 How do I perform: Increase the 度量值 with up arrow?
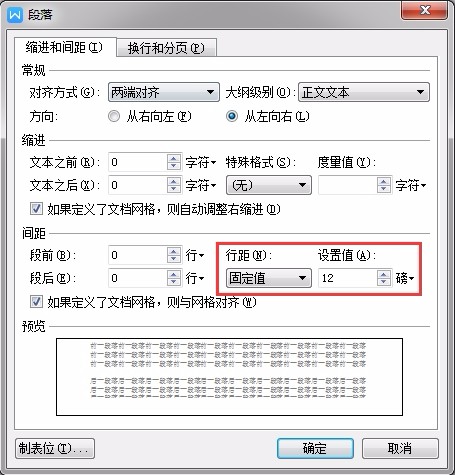[384, 181]
